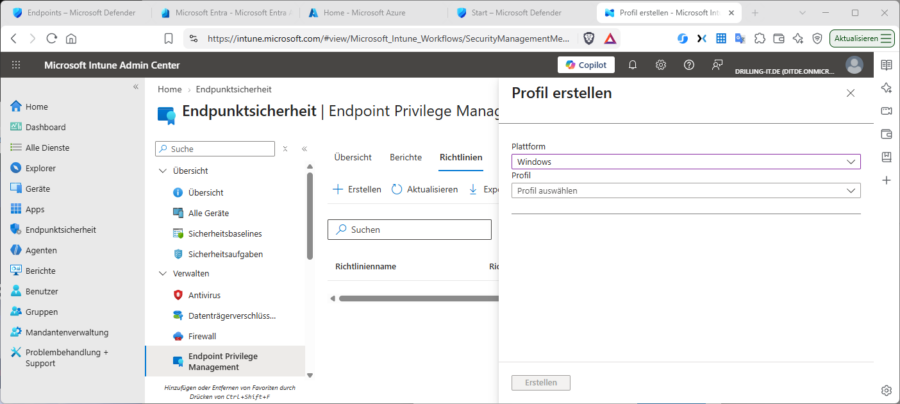Open the help question mark icon
900x404 pixels.
point(689,65)
